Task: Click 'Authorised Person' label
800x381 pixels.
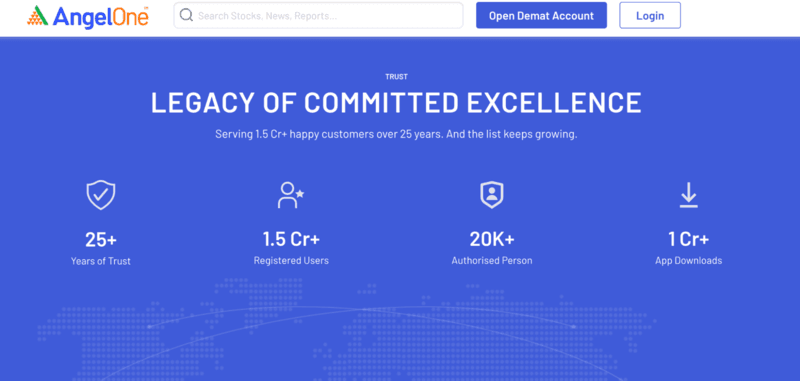Action: (492, 261)
